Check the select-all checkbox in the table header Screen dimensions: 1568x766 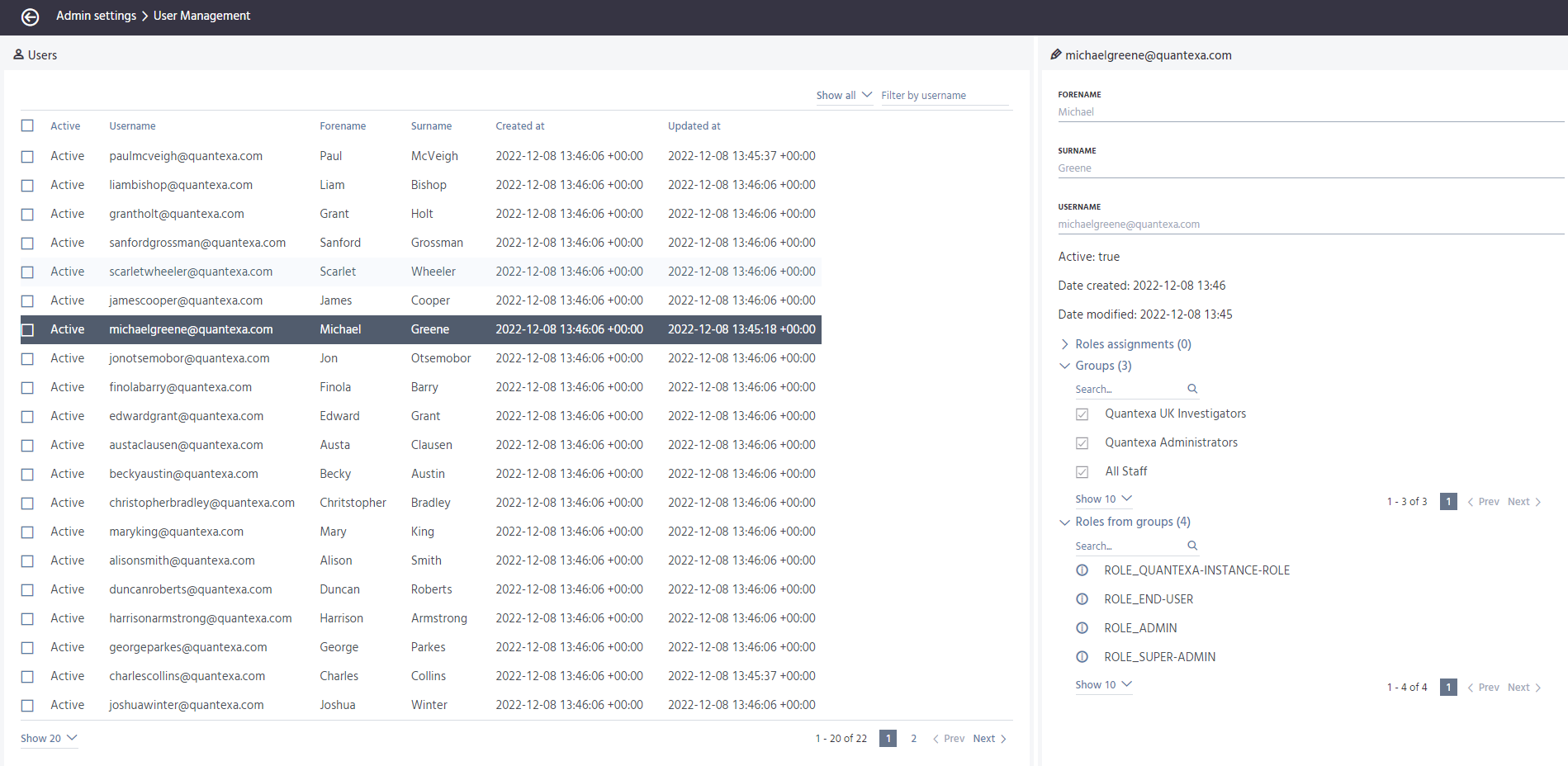point(27,125)
